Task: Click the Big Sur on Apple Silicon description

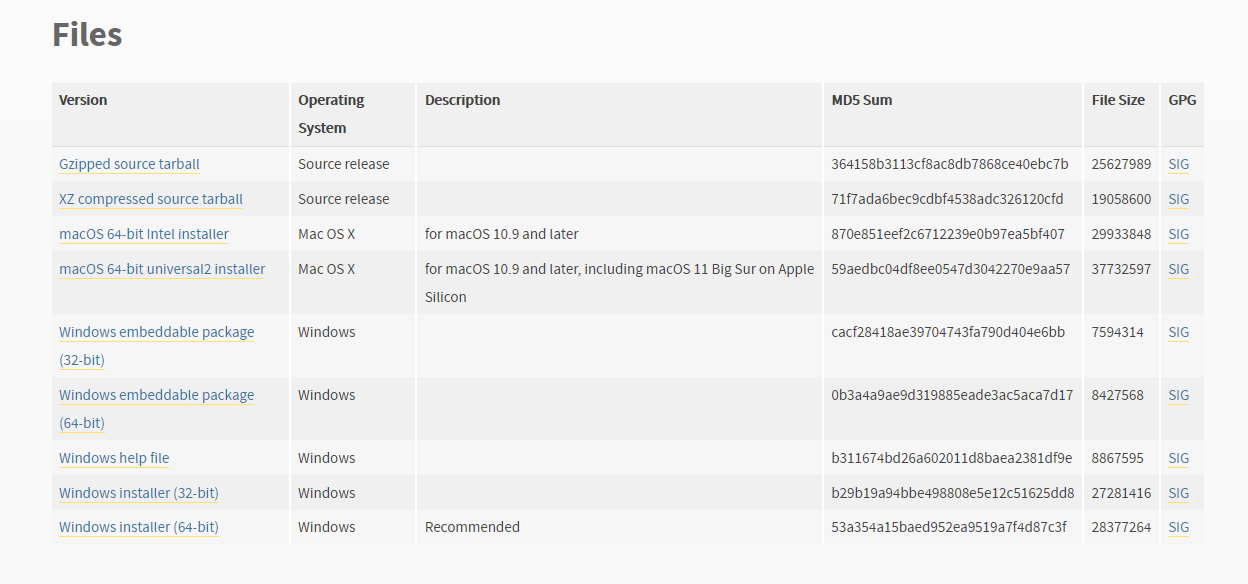Action: pos(619,283)
